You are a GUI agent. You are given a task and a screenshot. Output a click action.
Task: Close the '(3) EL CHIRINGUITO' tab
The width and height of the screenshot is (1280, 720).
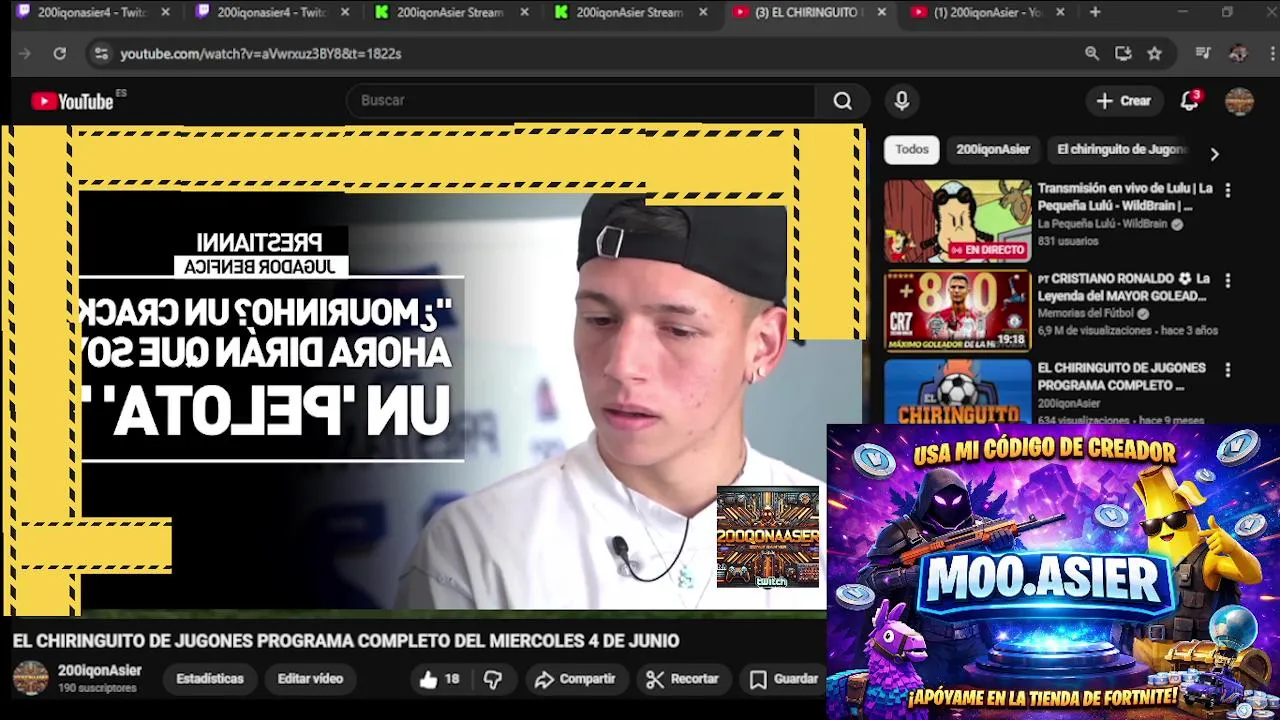coord(881,12)
